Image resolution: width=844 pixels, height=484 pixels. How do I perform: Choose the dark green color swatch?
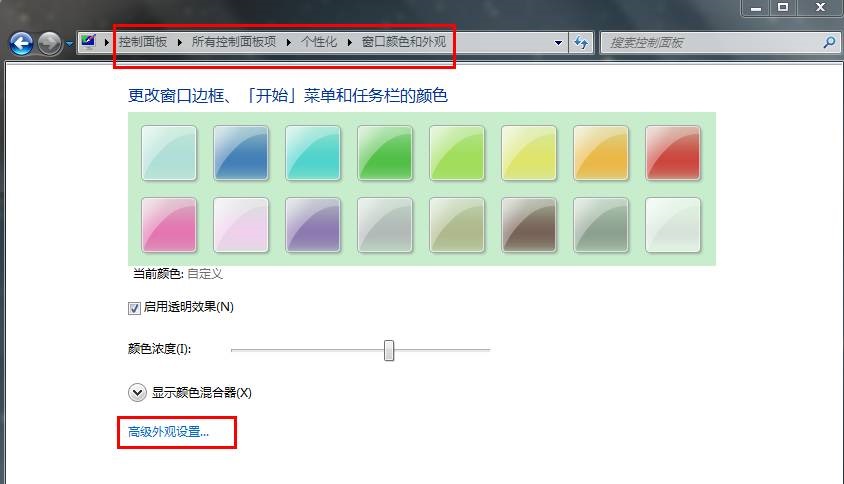click(x=385, y=153)
